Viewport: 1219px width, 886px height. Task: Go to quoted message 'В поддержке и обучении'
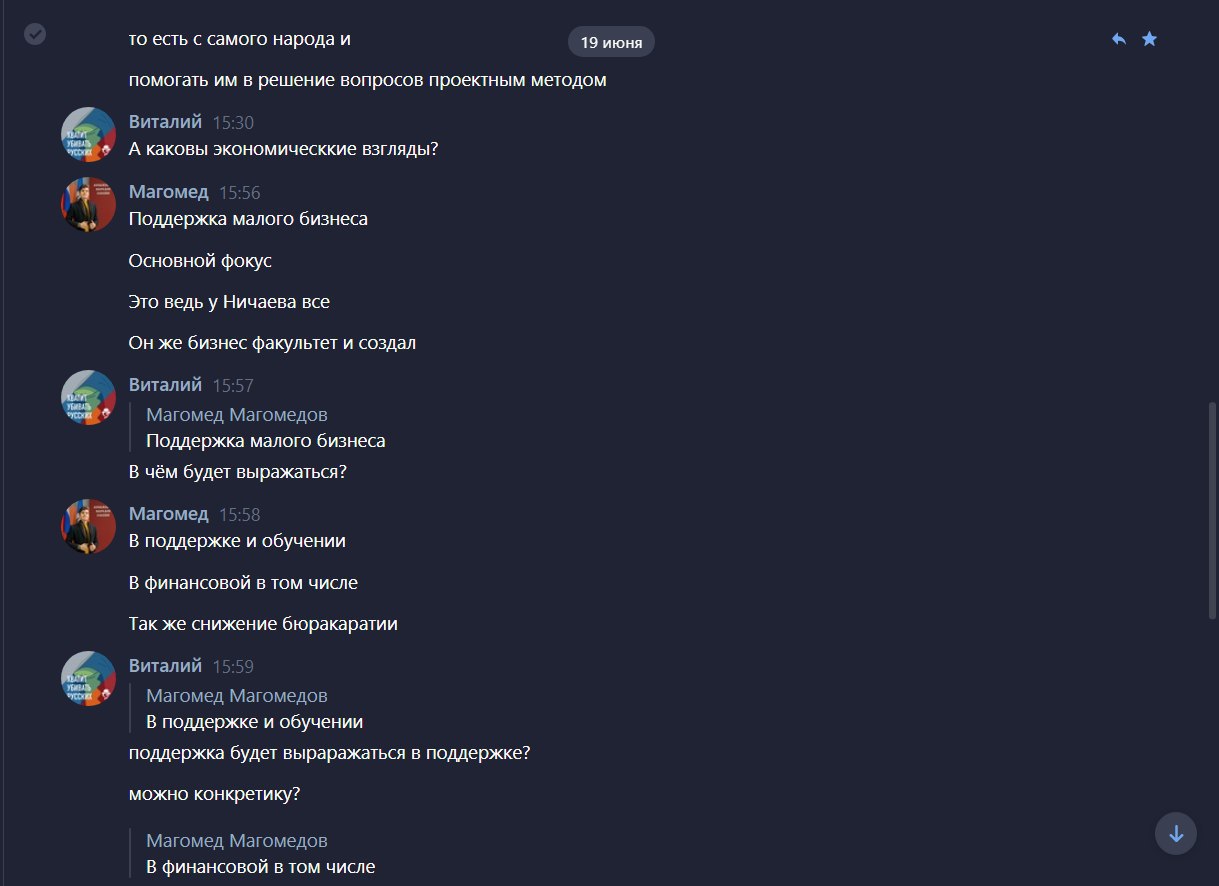coord(255,708)
